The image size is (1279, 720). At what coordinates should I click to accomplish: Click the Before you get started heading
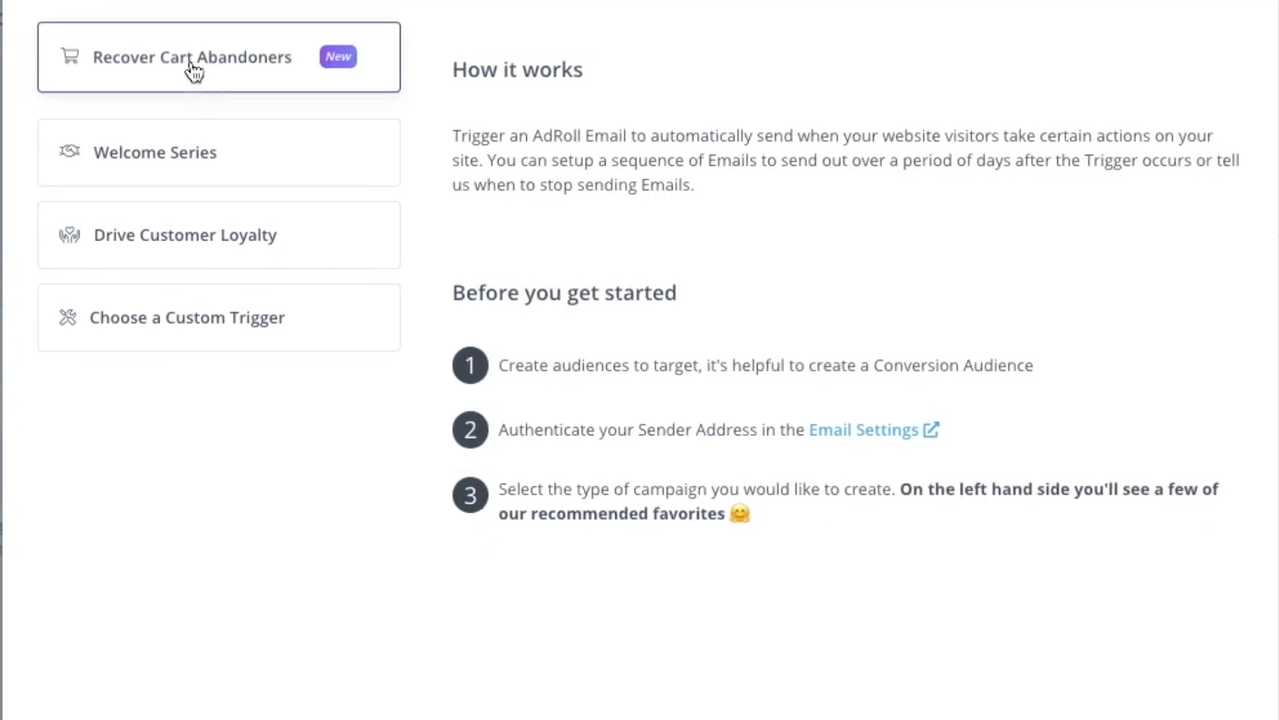564,292
